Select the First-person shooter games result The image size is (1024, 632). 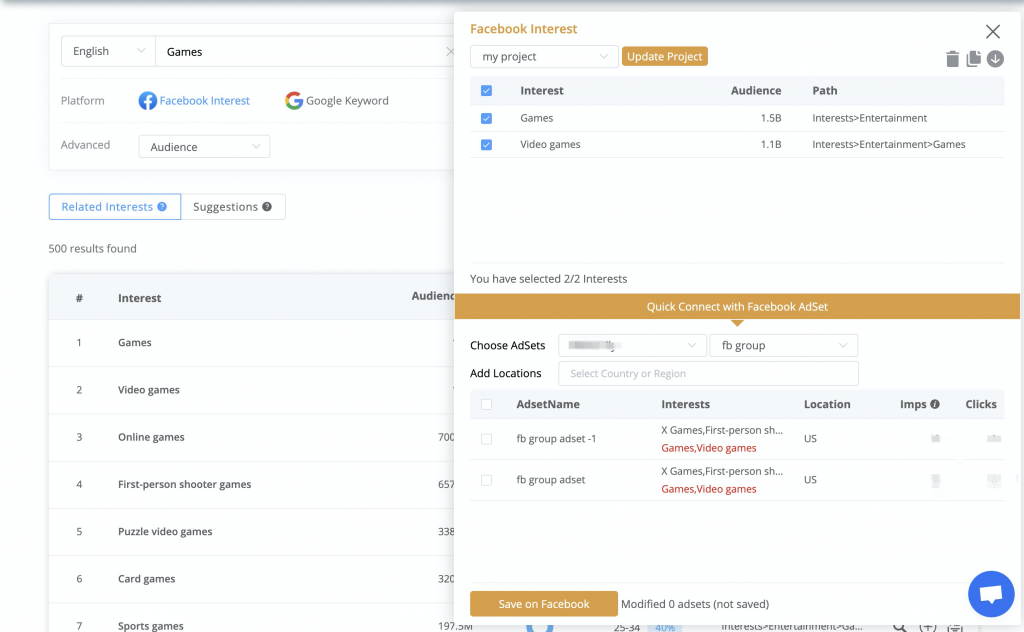point(251,484)
